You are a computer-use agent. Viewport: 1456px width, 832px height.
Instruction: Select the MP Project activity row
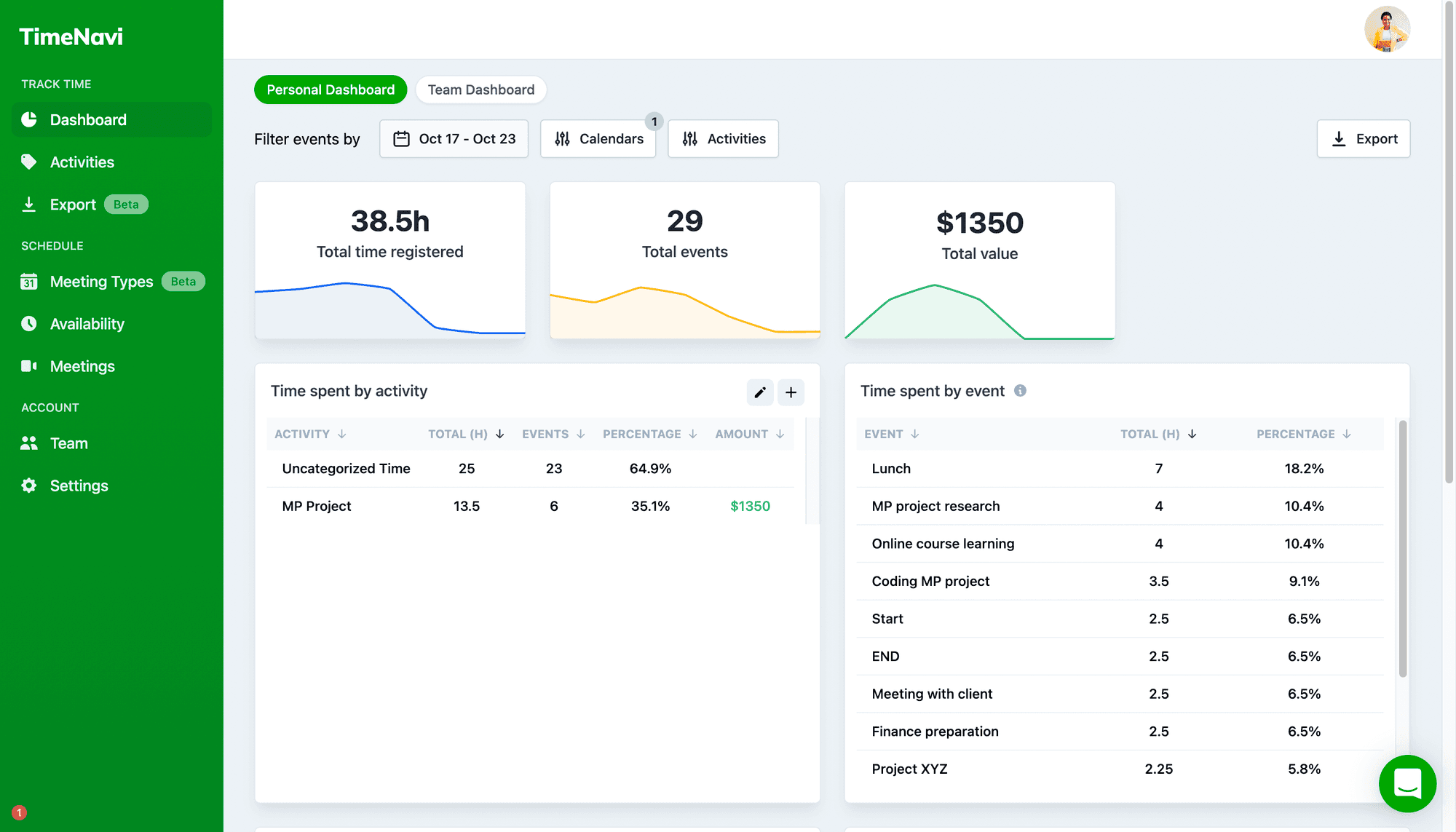pyautogui.click(x=531, y=506)
